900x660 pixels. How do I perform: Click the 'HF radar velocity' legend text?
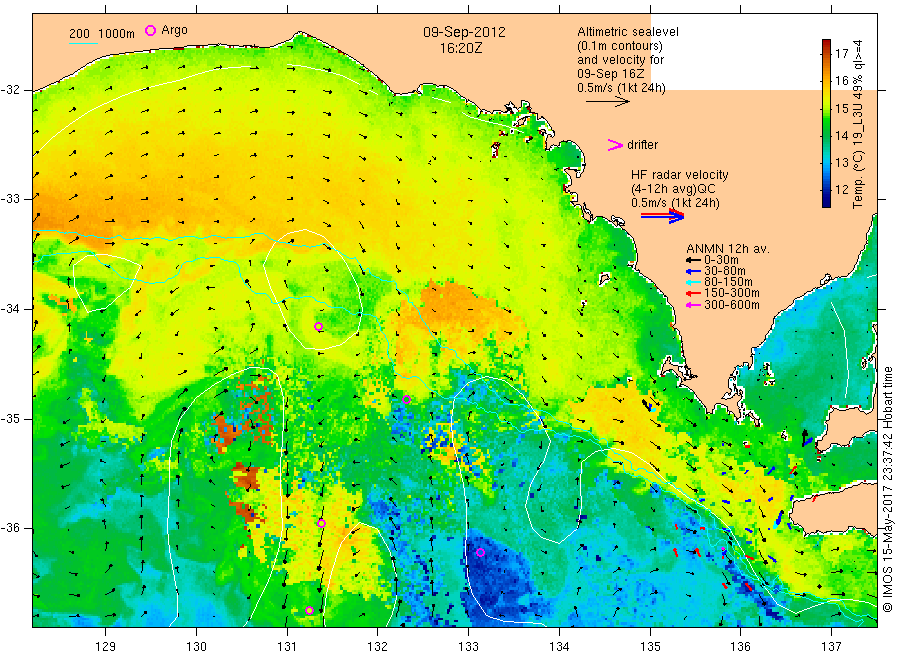(x=680, y=174)
